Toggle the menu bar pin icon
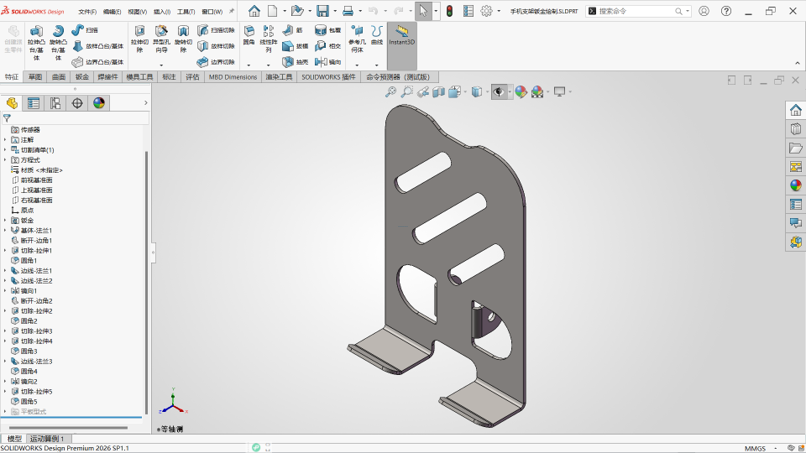Image resolution: width=806 pixels, height=453 pixels. [231, 11]
